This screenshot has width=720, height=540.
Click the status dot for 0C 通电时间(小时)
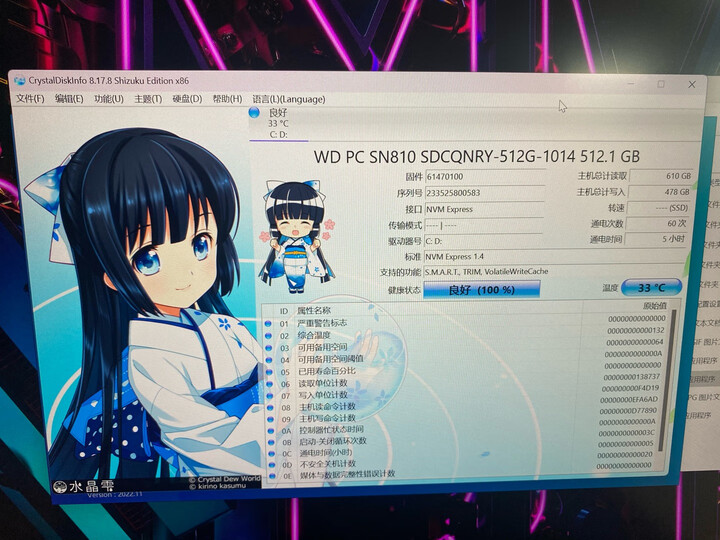[x=272, y=454]
